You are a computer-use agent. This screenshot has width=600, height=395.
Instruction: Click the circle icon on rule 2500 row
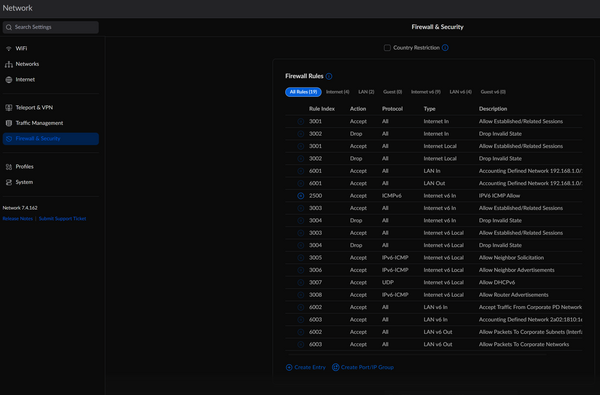(301, 196)
